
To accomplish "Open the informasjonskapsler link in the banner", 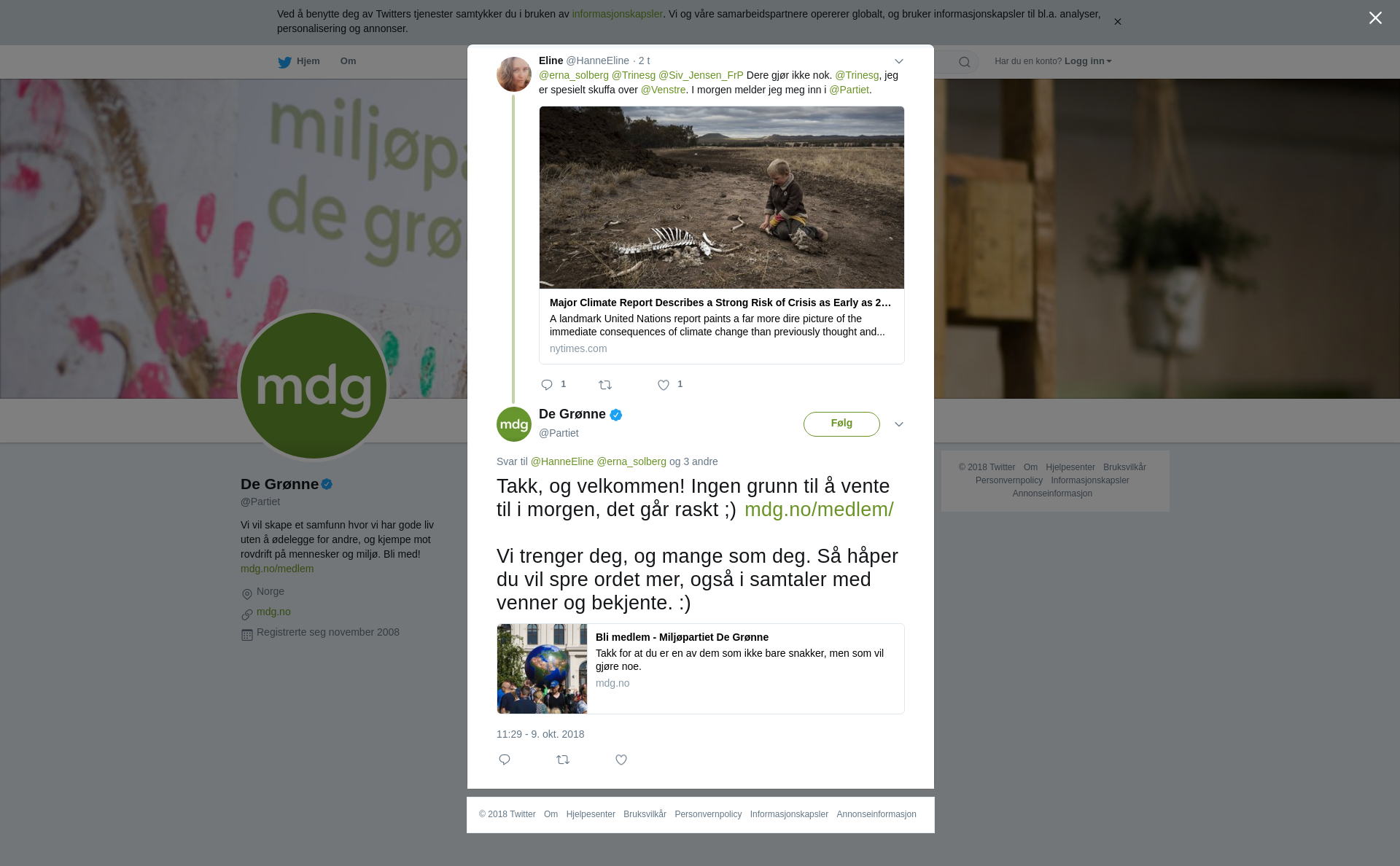I will click(x=617, y=14).
